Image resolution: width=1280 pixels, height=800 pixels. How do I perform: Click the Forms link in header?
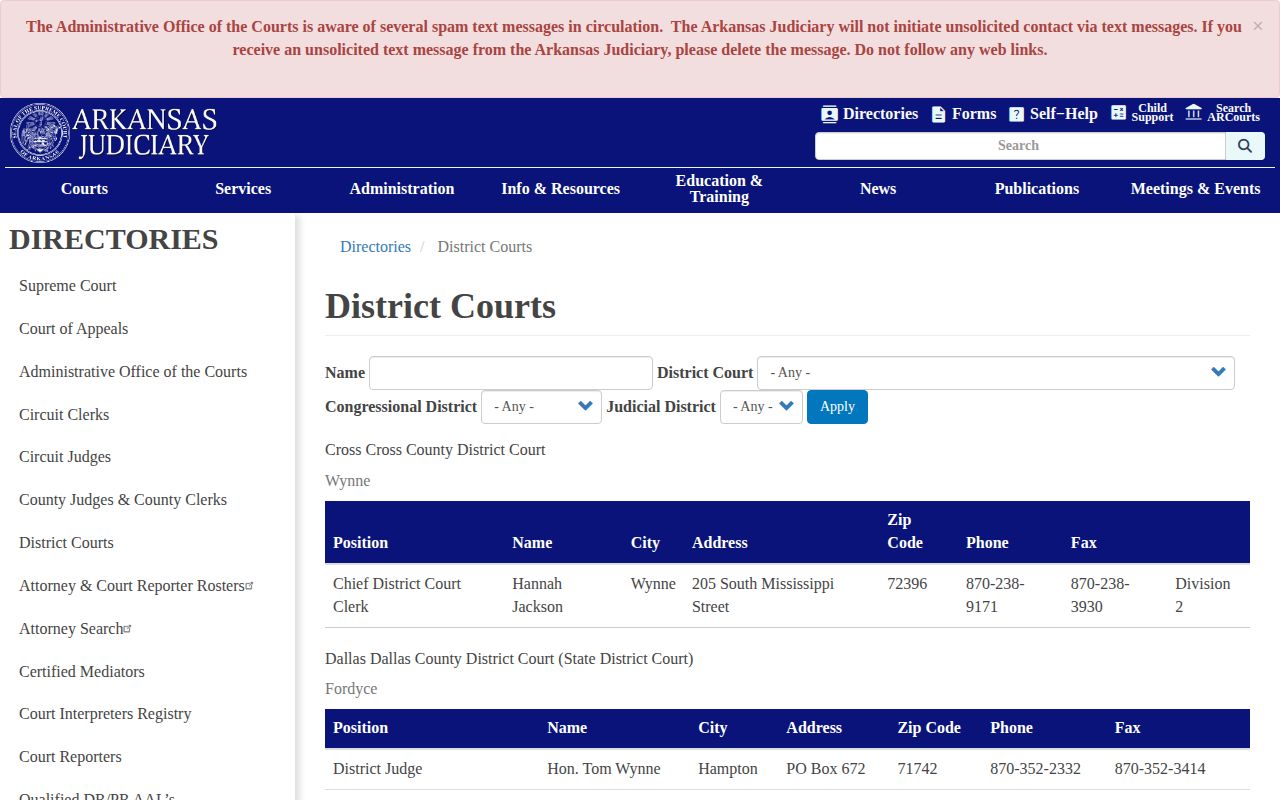click(x=974, y=114)
